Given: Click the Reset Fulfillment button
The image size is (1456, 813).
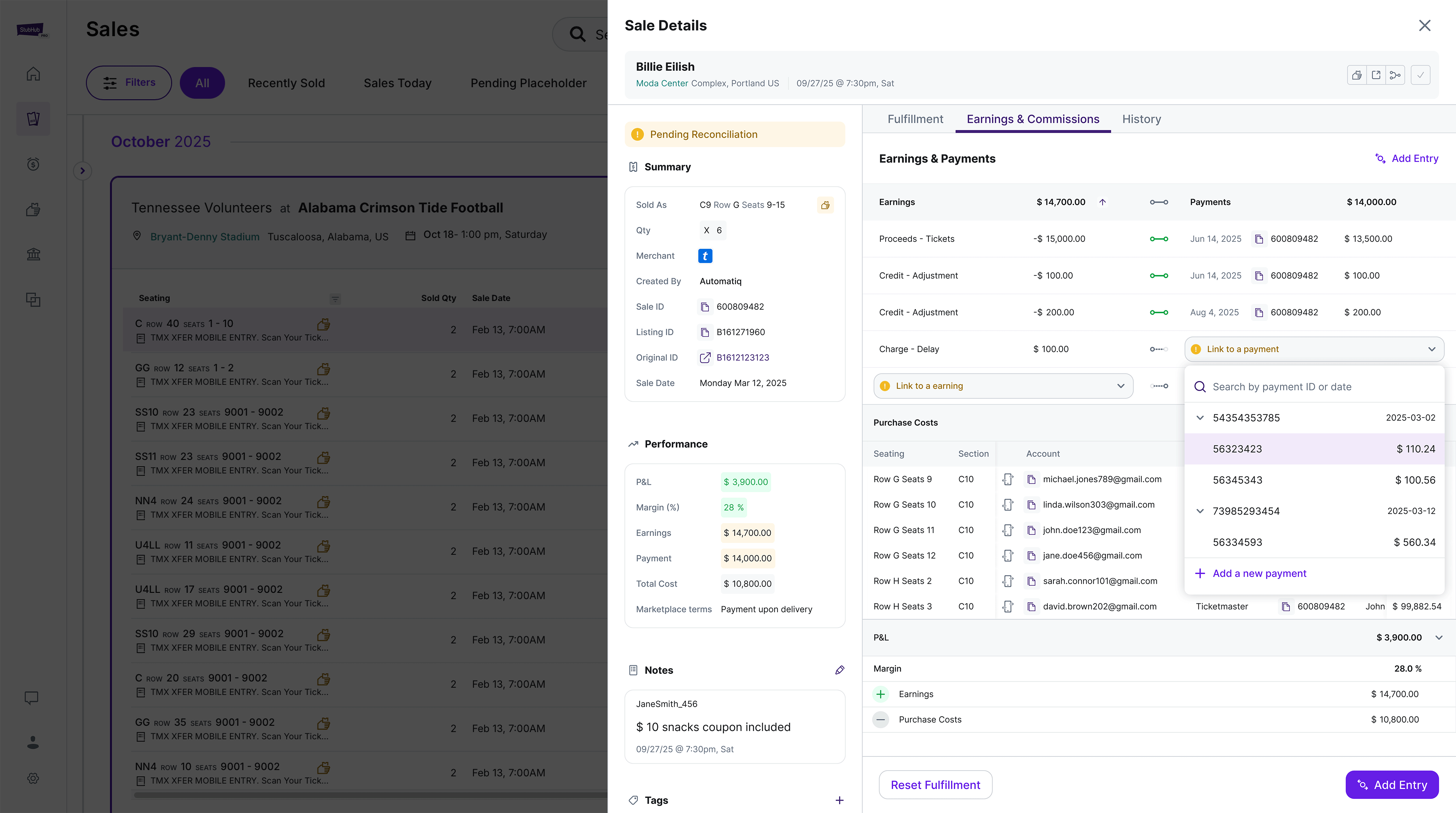Looking at the screenshot, I should 935,785.
